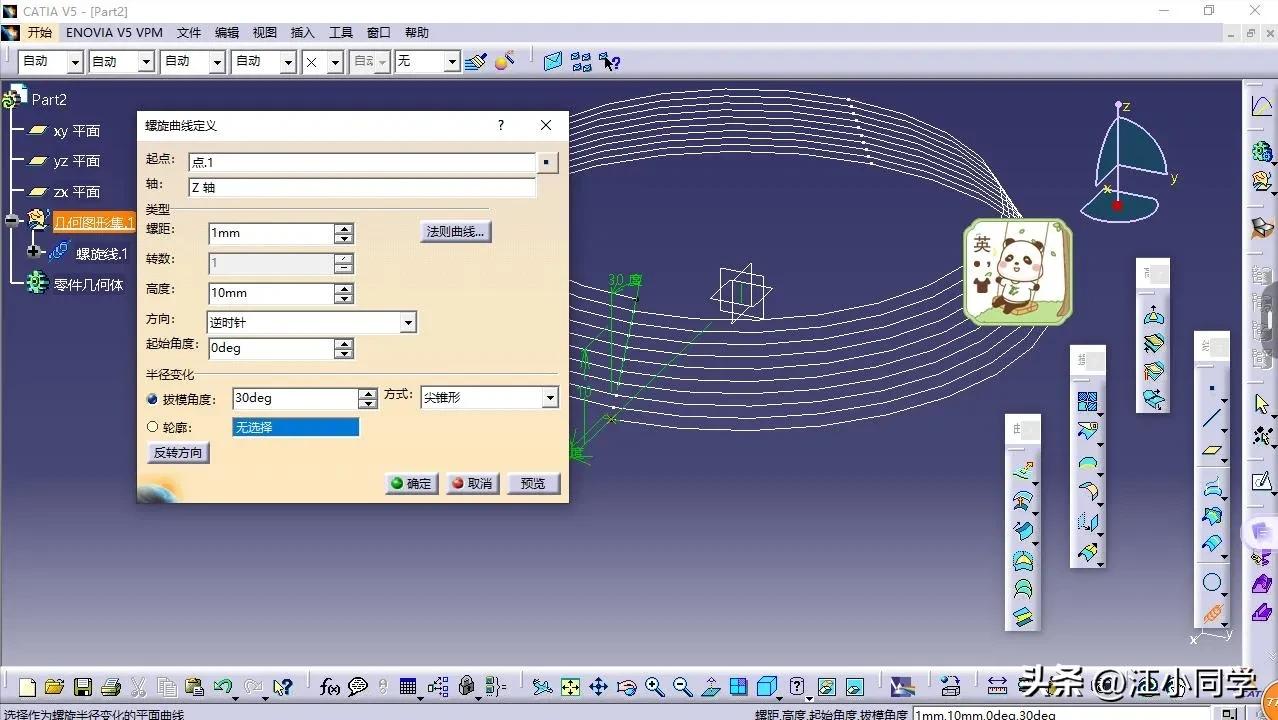The width and height of the screenshot is (1278, 720).
Task: Click the Undo arrow icon
Action: pyautogui.click(x=223, y=687)
